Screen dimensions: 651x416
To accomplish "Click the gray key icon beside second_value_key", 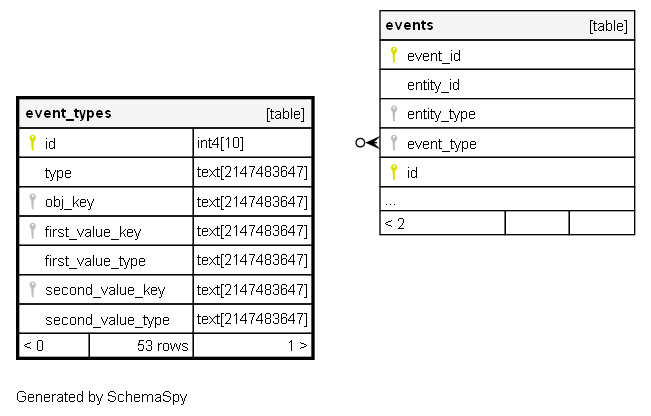I will click(x=32, y=289).
